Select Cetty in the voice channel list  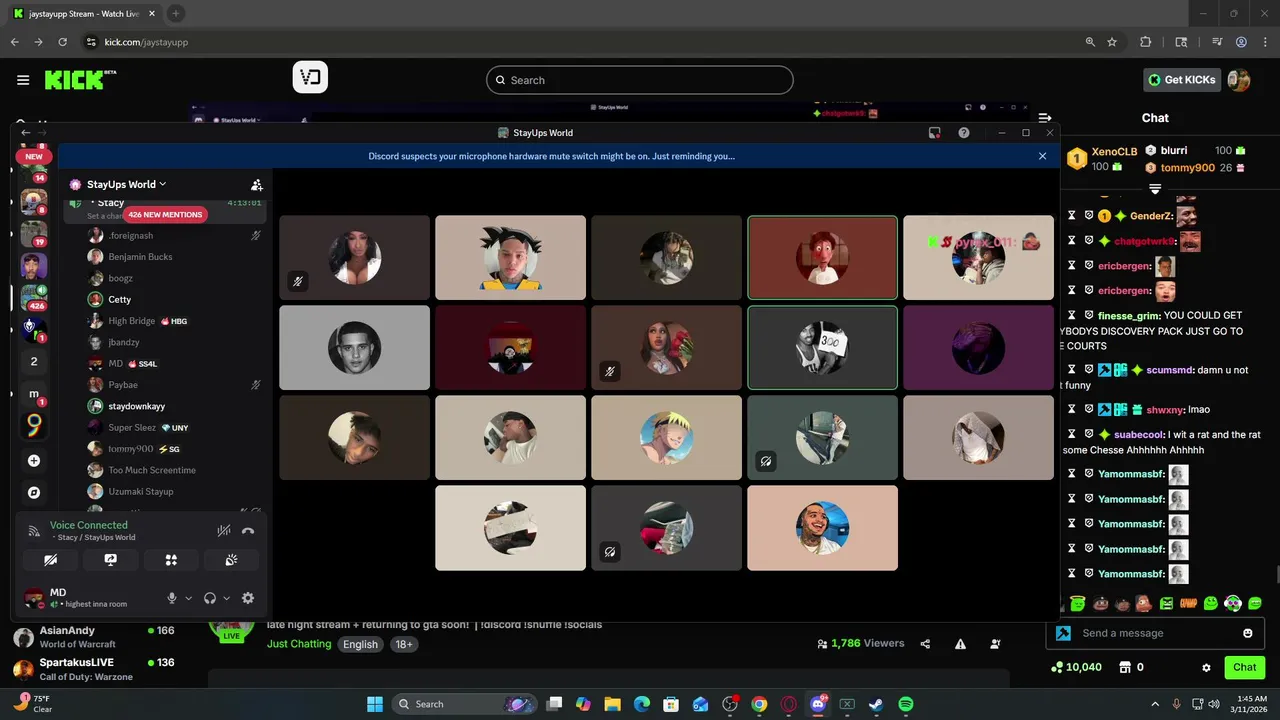click(x=119, y=300)
